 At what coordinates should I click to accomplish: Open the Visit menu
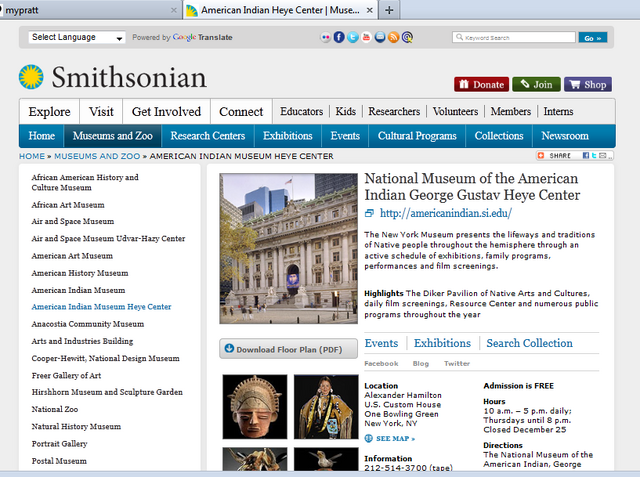pos(101,111)
